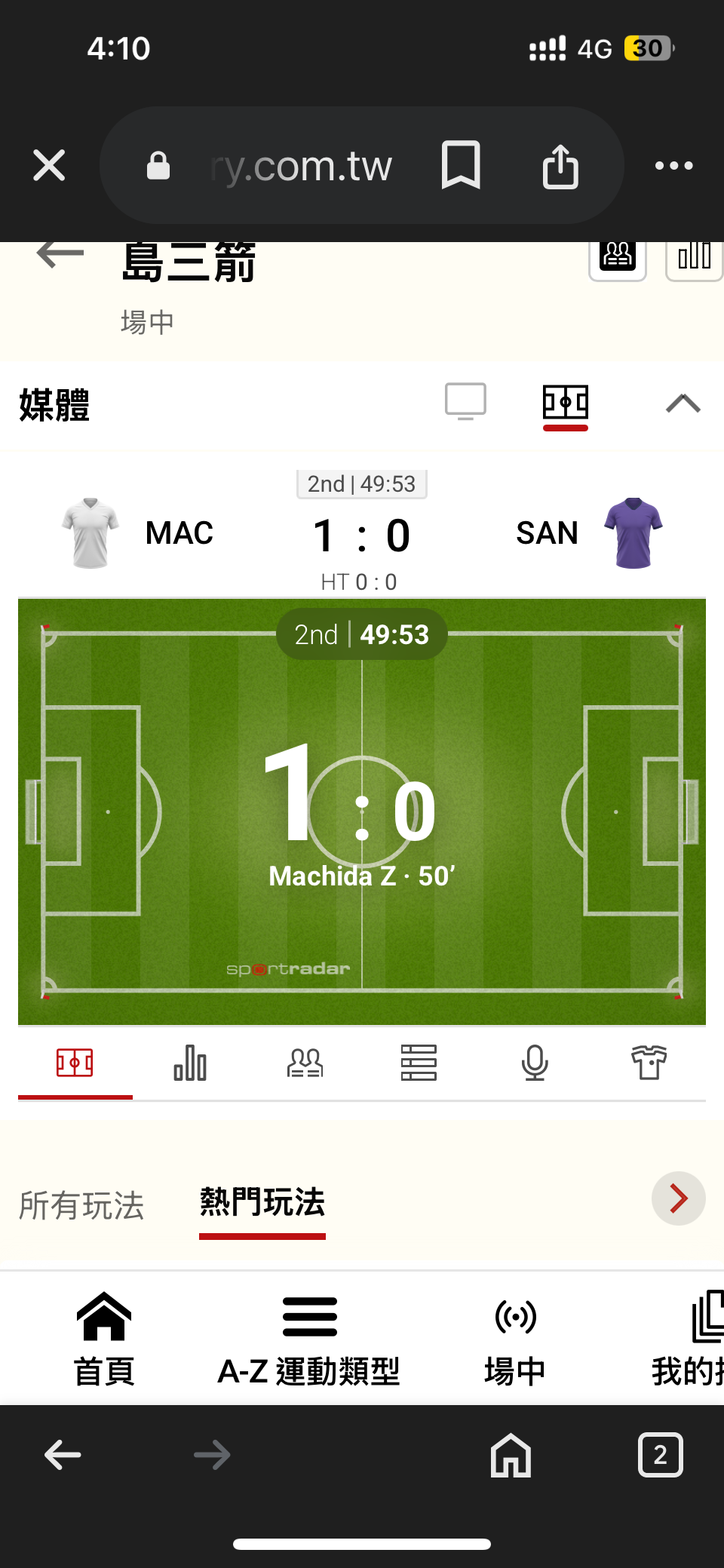Open the commentary microphone tab
This screenshot has height=1568, width=724.
[x=535, y=1063]
